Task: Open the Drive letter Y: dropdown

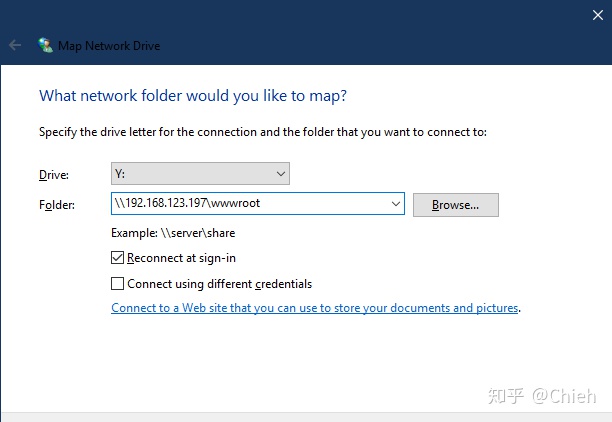Action: [x=200, y=174]
